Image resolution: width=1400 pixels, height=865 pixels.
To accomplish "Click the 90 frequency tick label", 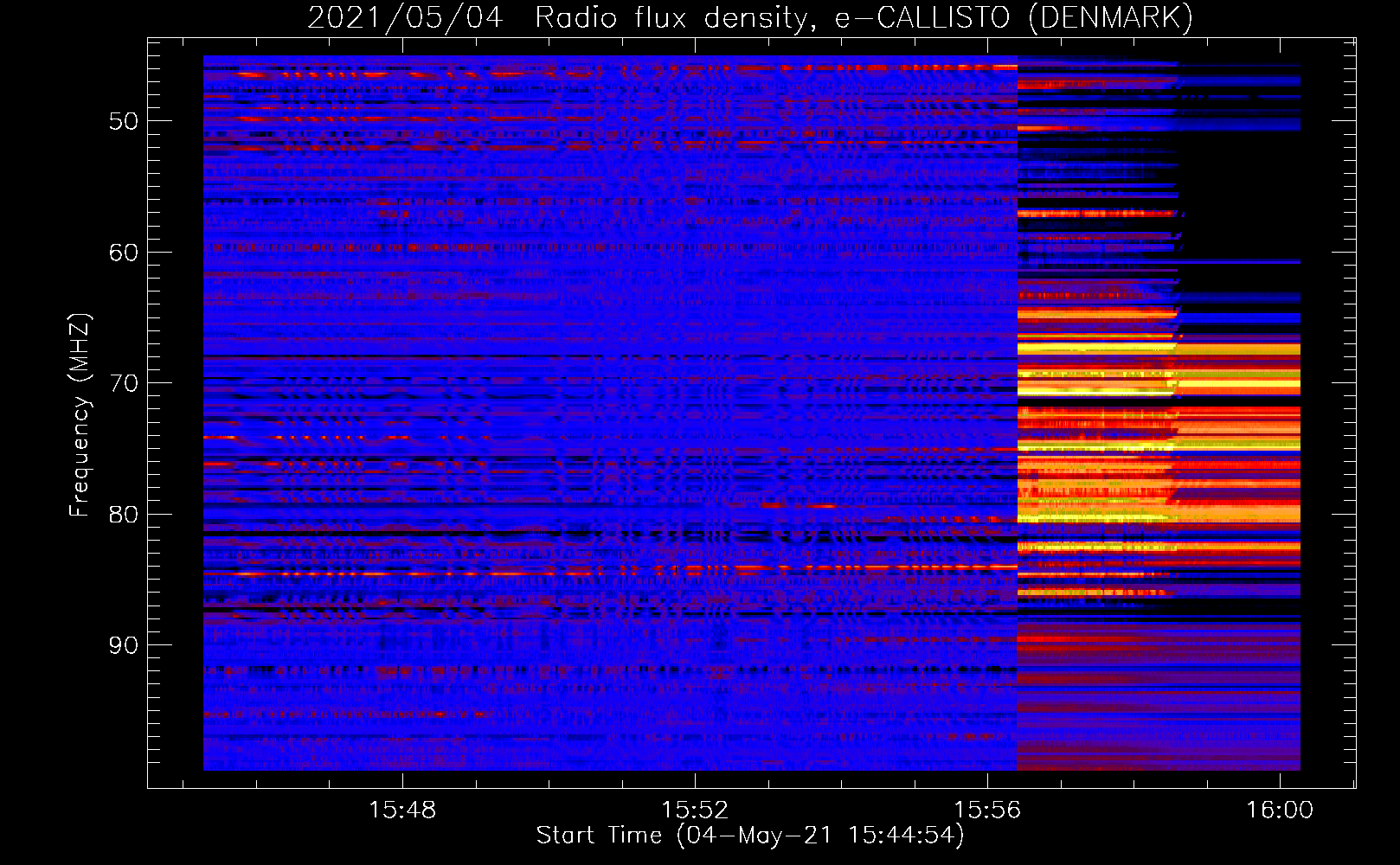I will pyautogui.click(x=124, y=645).
